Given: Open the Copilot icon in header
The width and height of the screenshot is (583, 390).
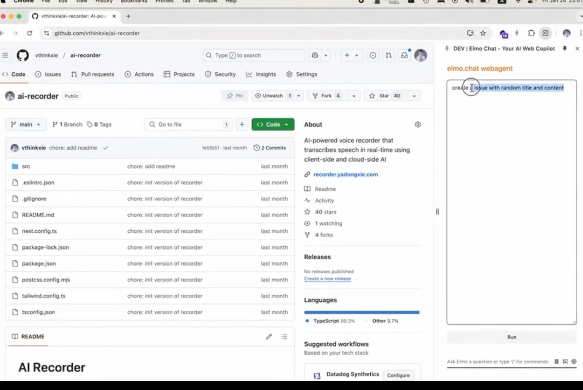Looking at the screenshot, I should point(315,55).
